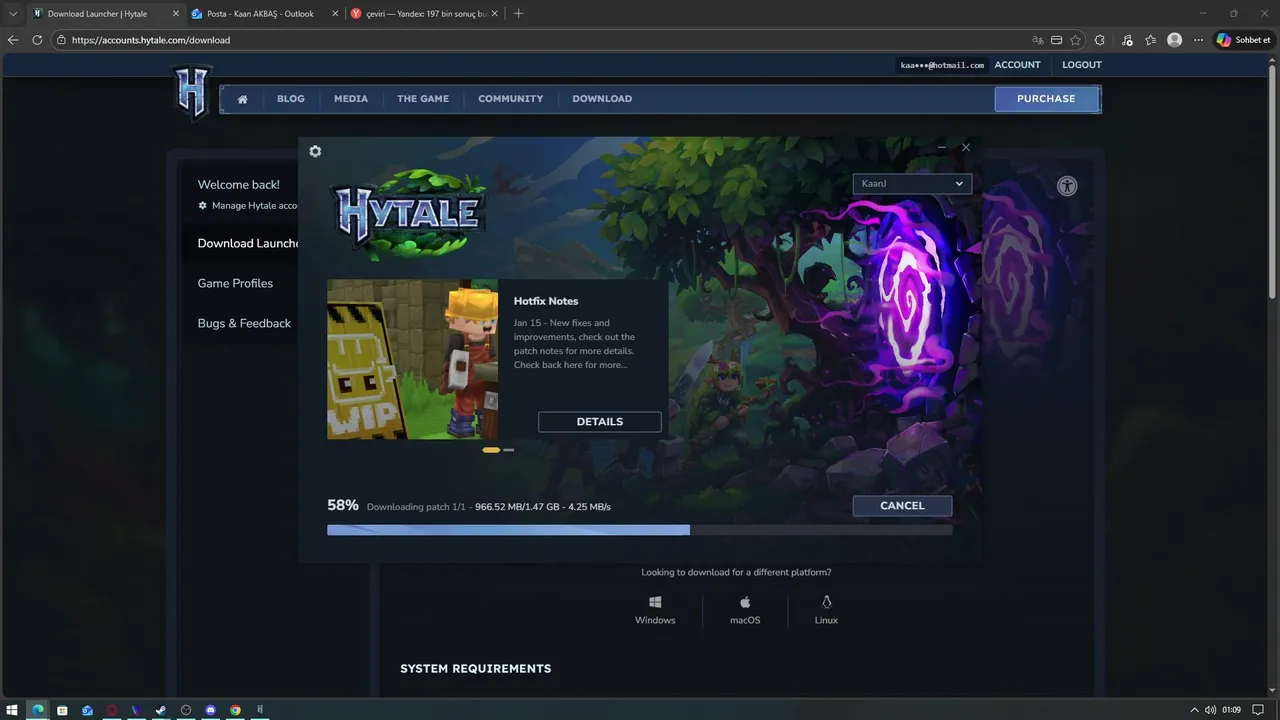Open browser settings and more menu
Viewport: 1280px width, 720px height.
click(x=1198, y=40)
